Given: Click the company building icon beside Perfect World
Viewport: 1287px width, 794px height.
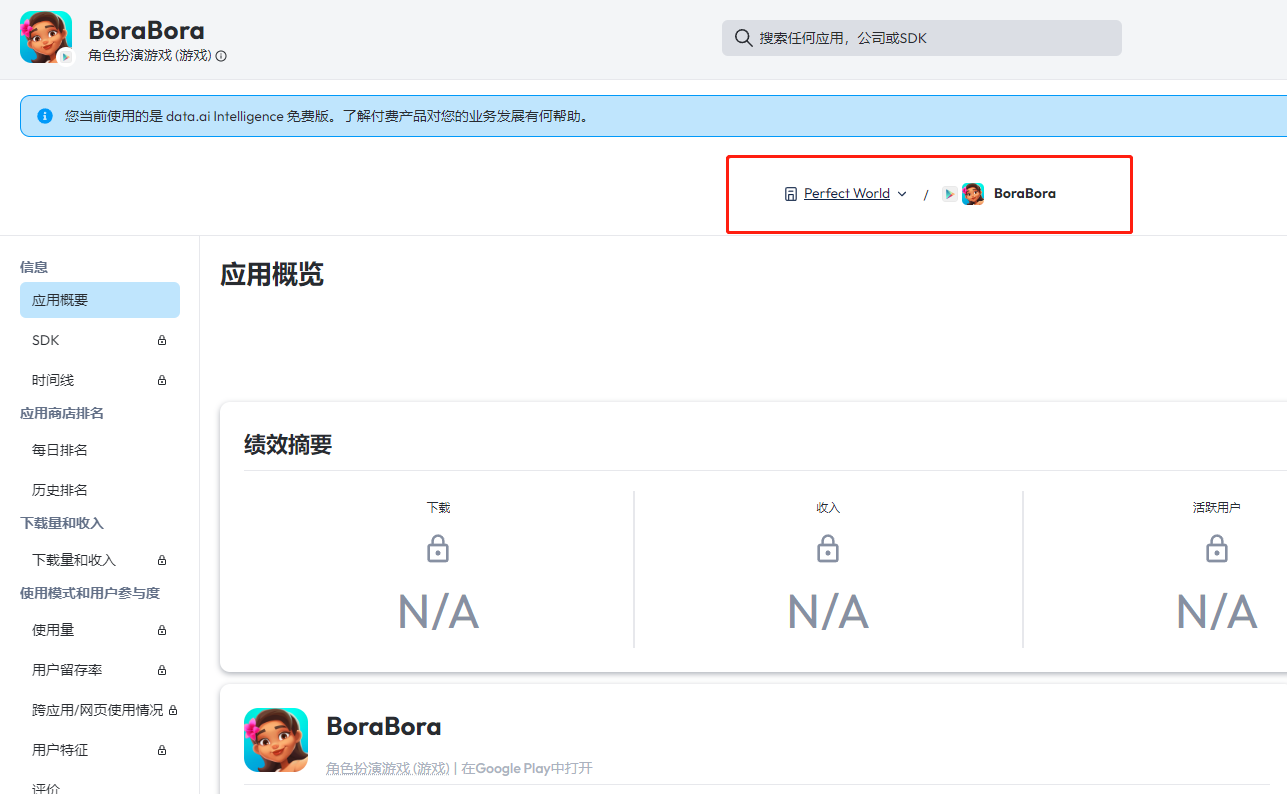Looking at the screenshot, I should 791,194.
